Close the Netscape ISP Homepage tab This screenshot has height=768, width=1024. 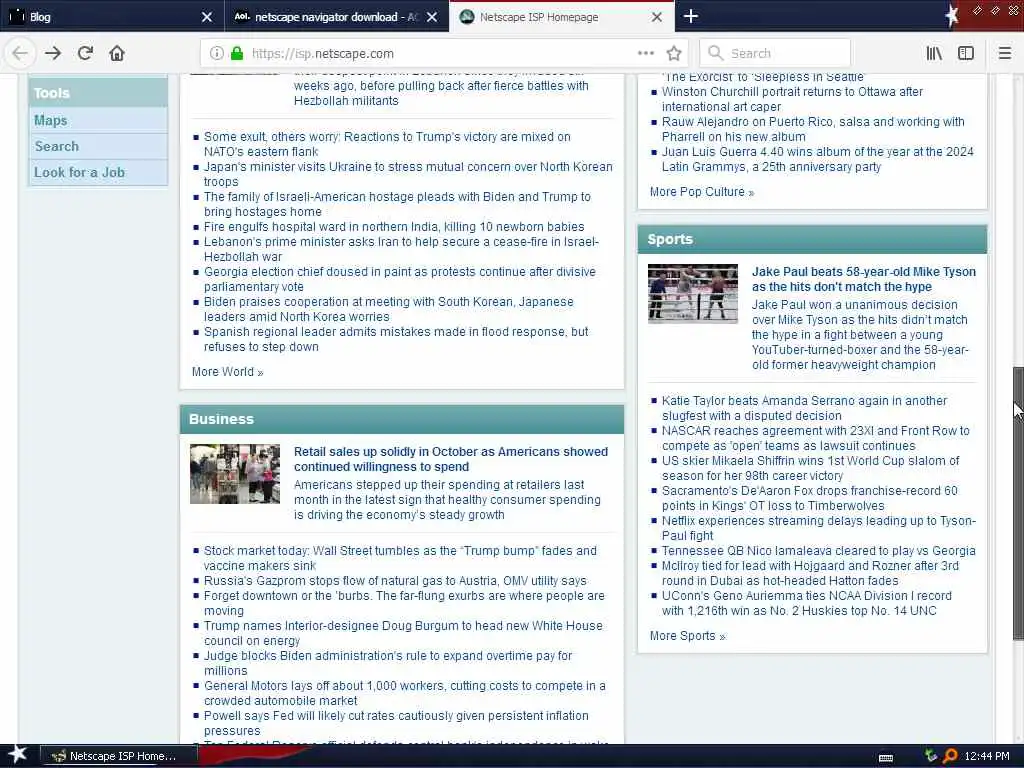657,17
